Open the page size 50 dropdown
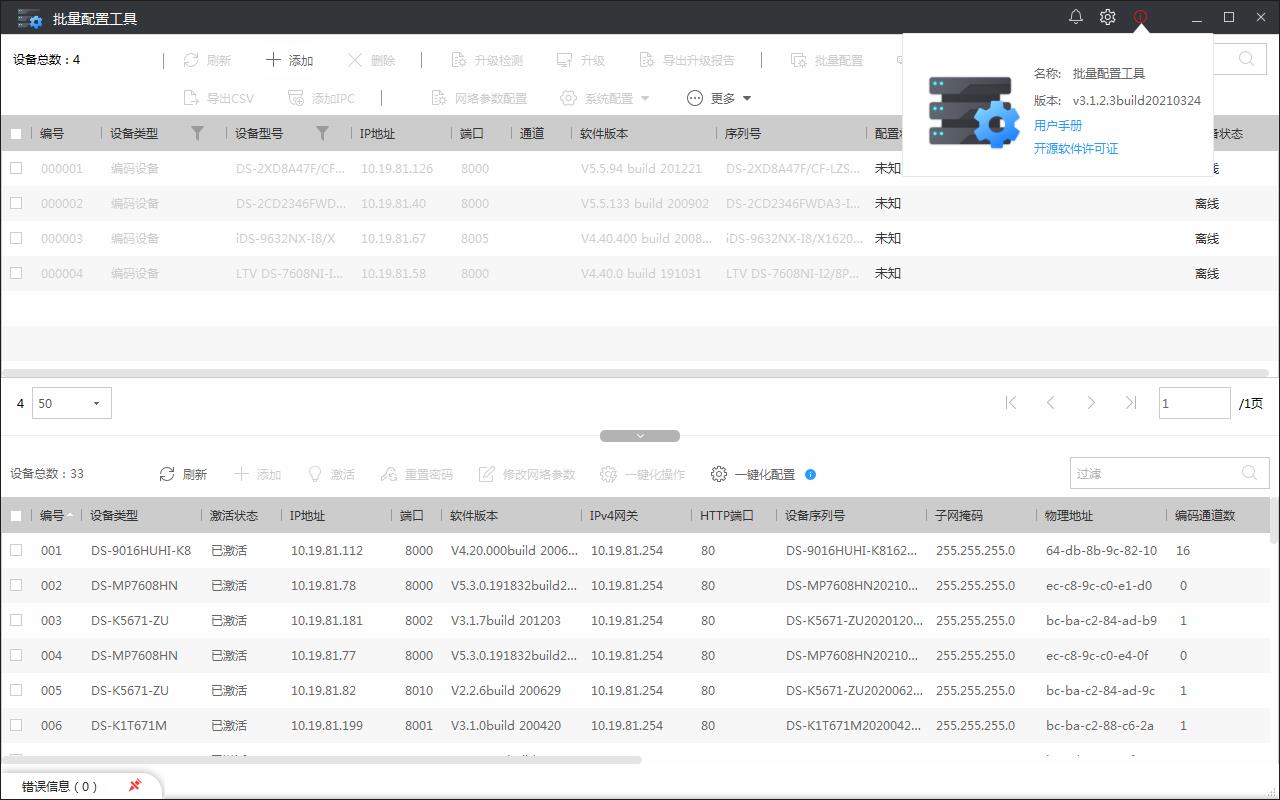 (72, 403)
